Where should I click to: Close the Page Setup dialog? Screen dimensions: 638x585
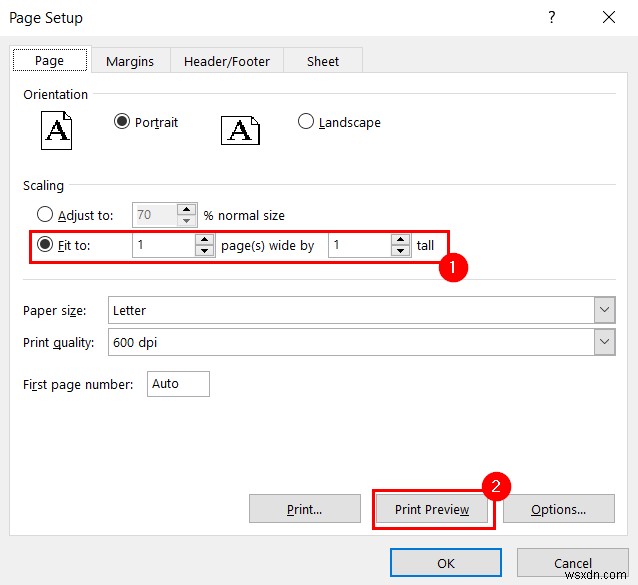pos(609,17)
